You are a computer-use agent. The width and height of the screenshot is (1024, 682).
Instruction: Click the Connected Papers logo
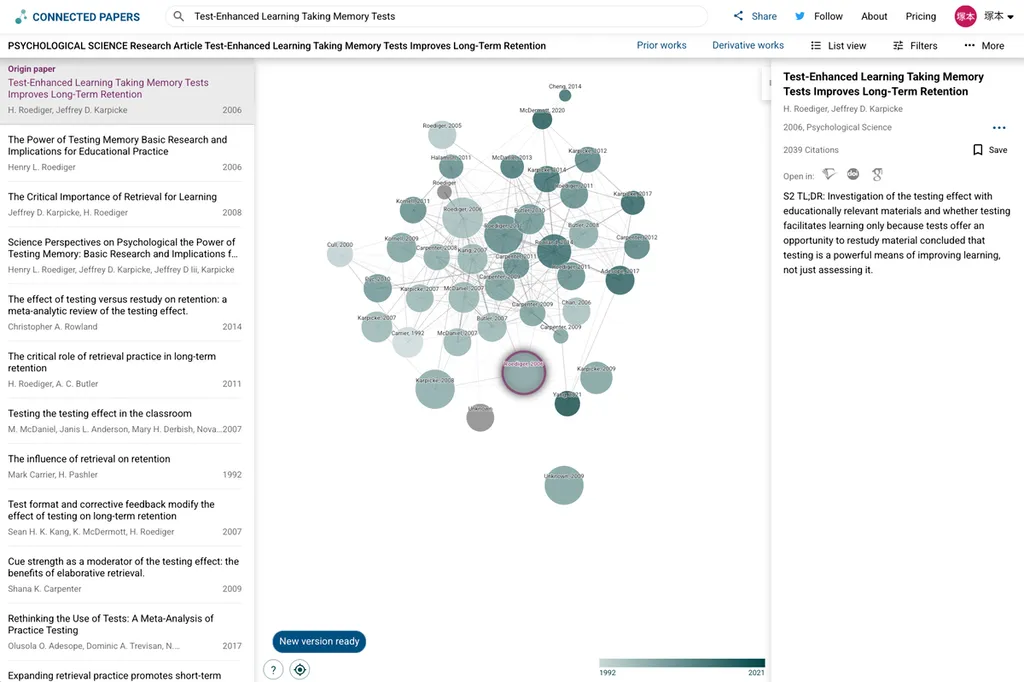click(x=78, y=17)
